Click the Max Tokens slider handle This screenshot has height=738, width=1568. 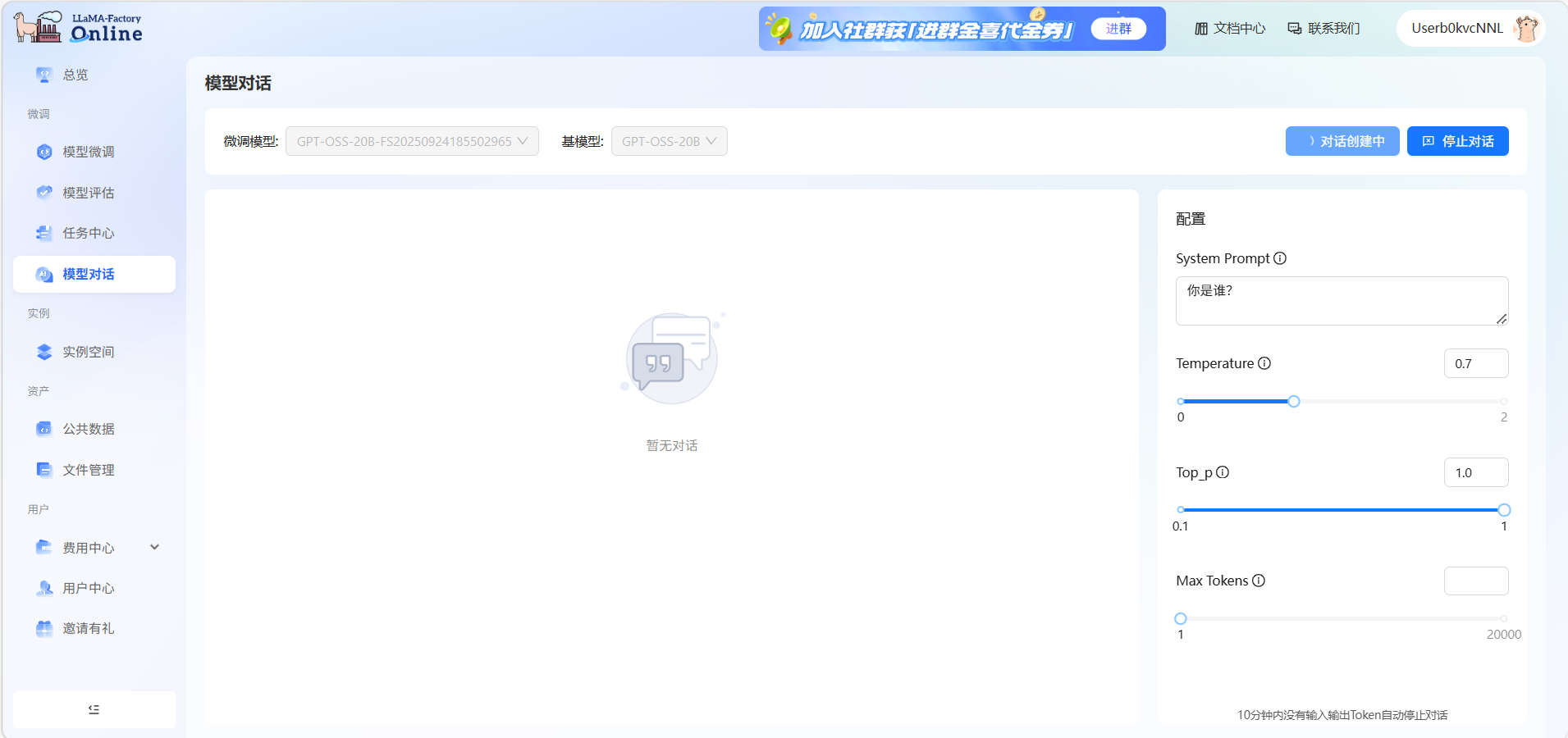pos(1181,618)
